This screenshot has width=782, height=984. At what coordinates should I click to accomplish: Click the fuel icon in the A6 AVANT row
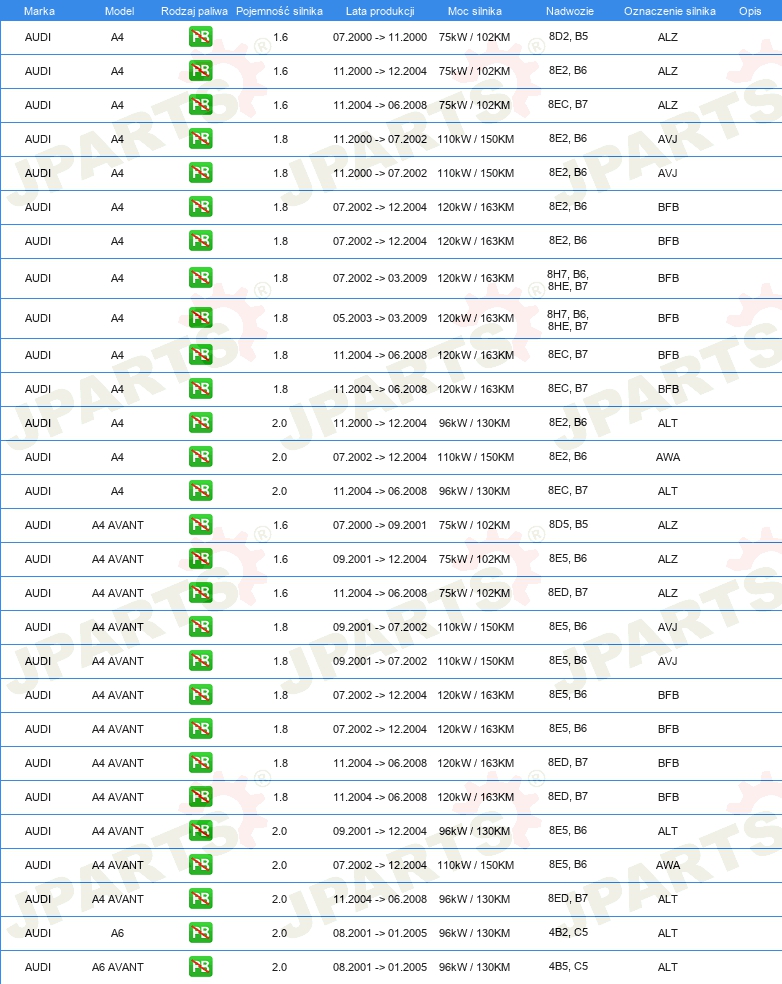click(x=200, y=966)
